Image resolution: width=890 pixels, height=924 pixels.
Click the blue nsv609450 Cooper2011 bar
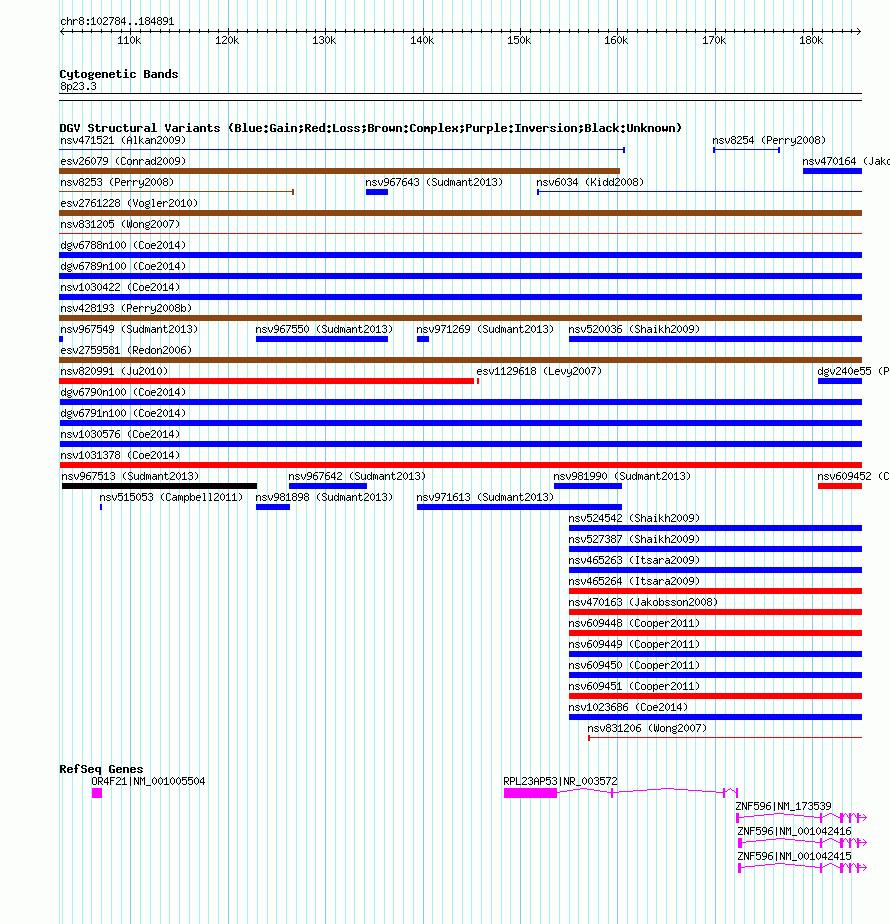pos(715,675)
